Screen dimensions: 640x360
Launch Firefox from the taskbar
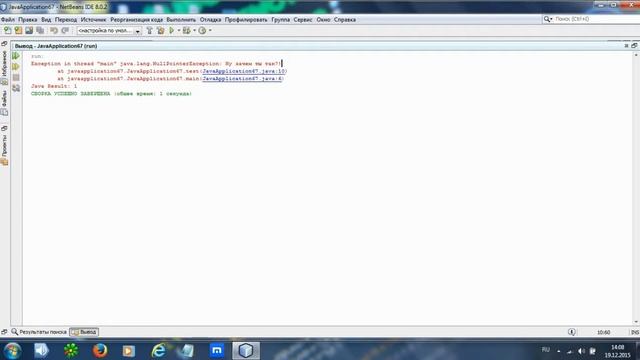tap(100, 351)
